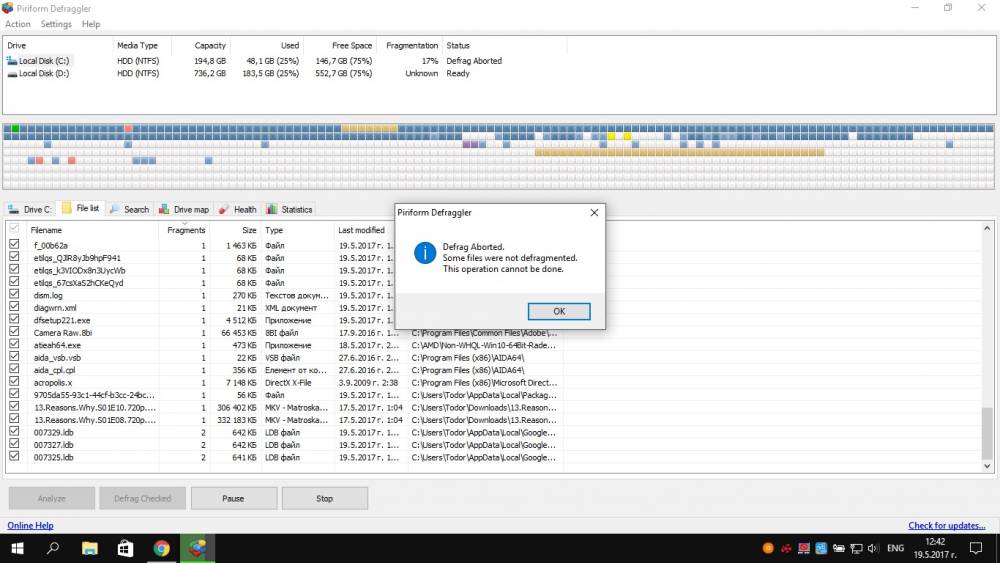Open the Drive map tab
This screenshot has width=1000, height=563.
(184, 209)
